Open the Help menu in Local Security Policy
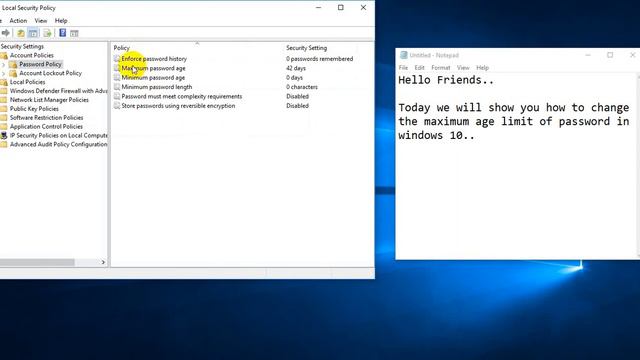 [61, 21]
